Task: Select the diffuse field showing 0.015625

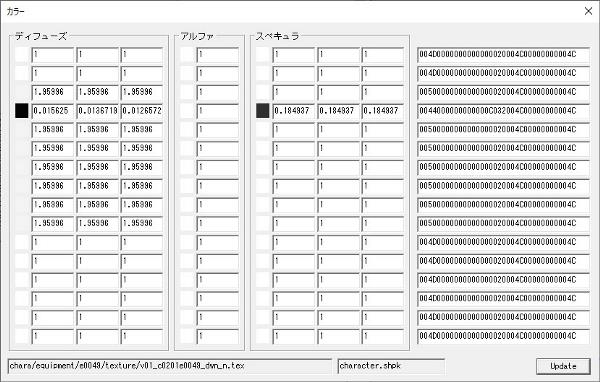Action: (x=53, y=111)
